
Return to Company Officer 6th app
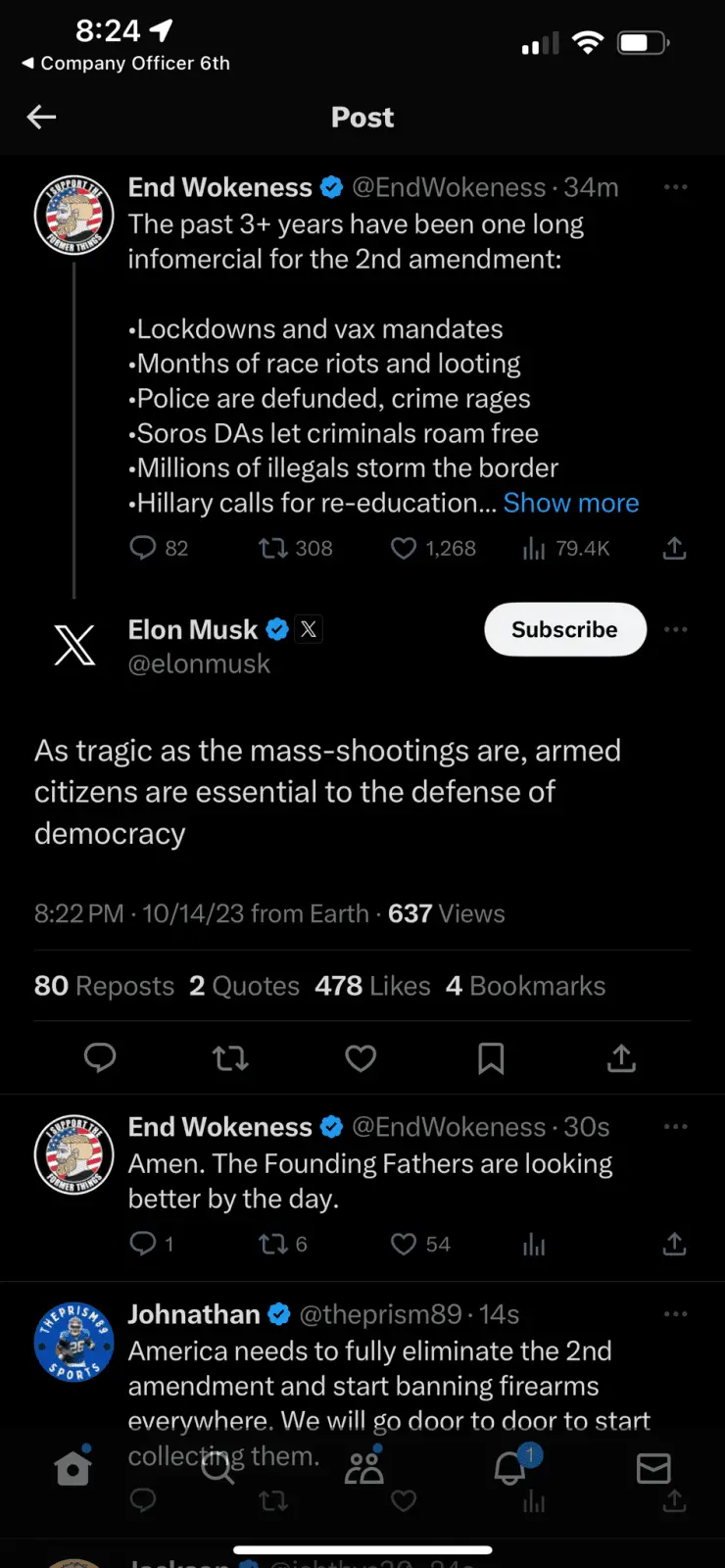(125, 64)
